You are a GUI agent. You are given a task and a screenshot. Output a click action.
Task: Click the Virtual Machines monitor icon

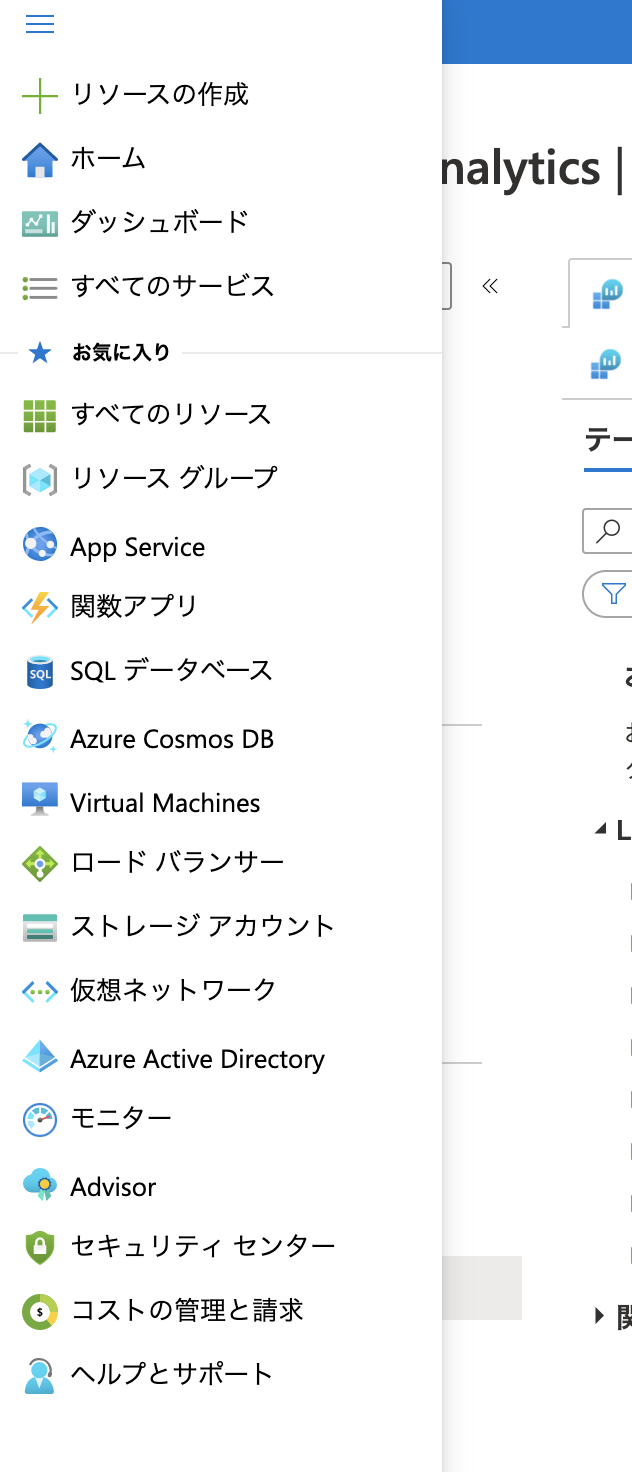40,800
